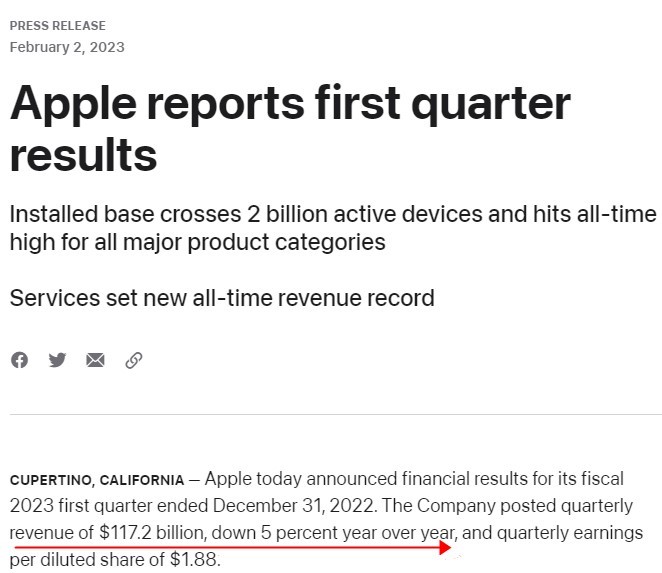
Task: Click the CUPERTINO, CALIFORNIA dateline
Action: [x=97, y=480]
